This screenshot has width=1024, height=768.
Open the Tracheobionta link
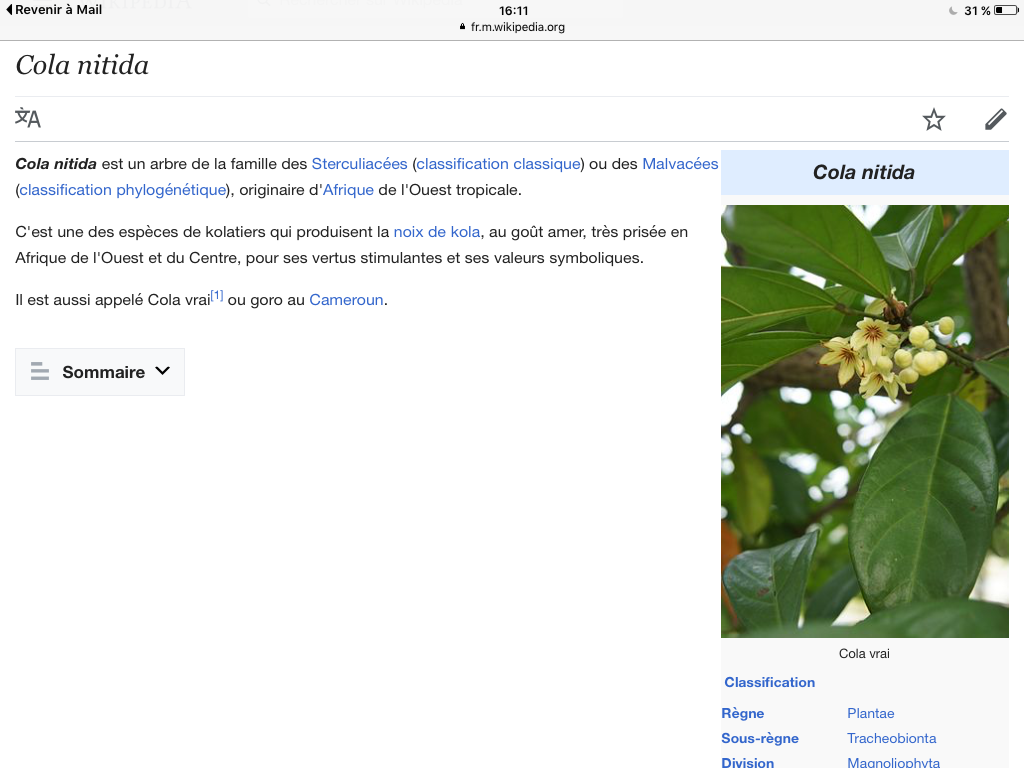pos(891,738)
